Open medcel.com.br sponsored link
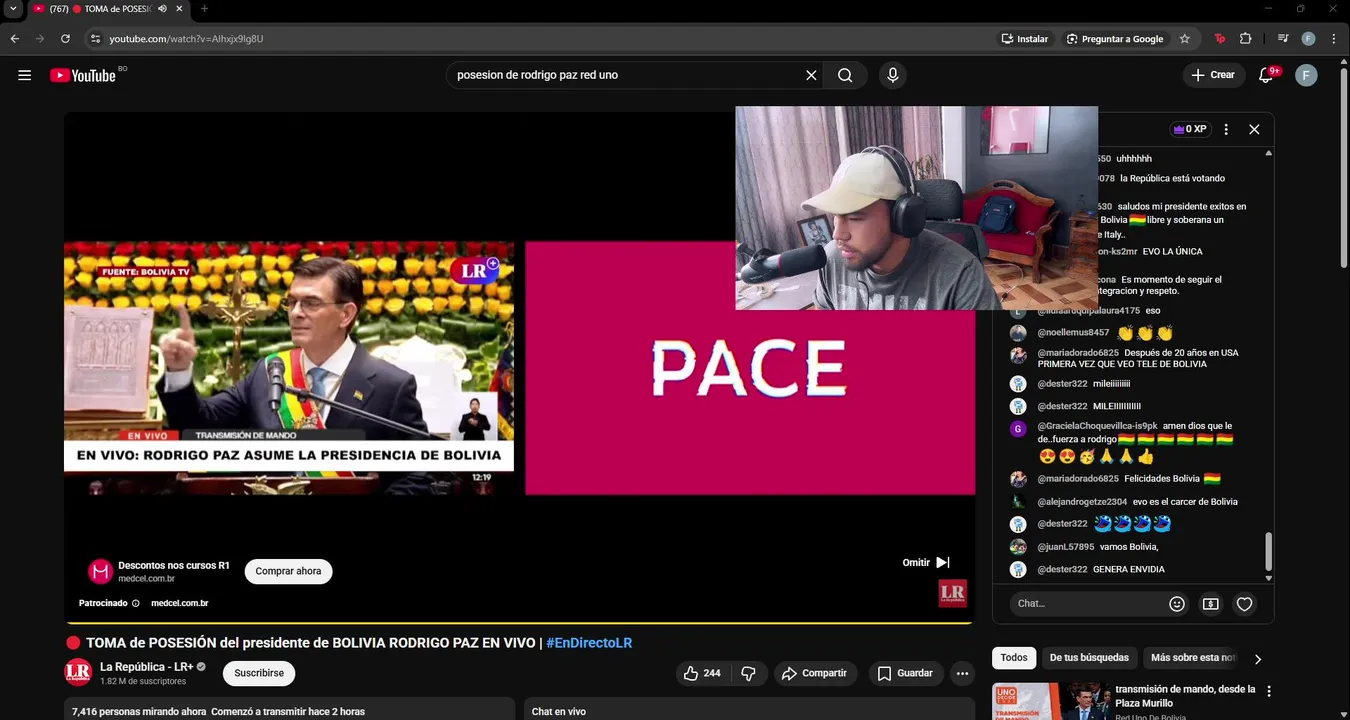Image resolution: width=1350 pixels, height=720 pixels. tap(179, 603)
